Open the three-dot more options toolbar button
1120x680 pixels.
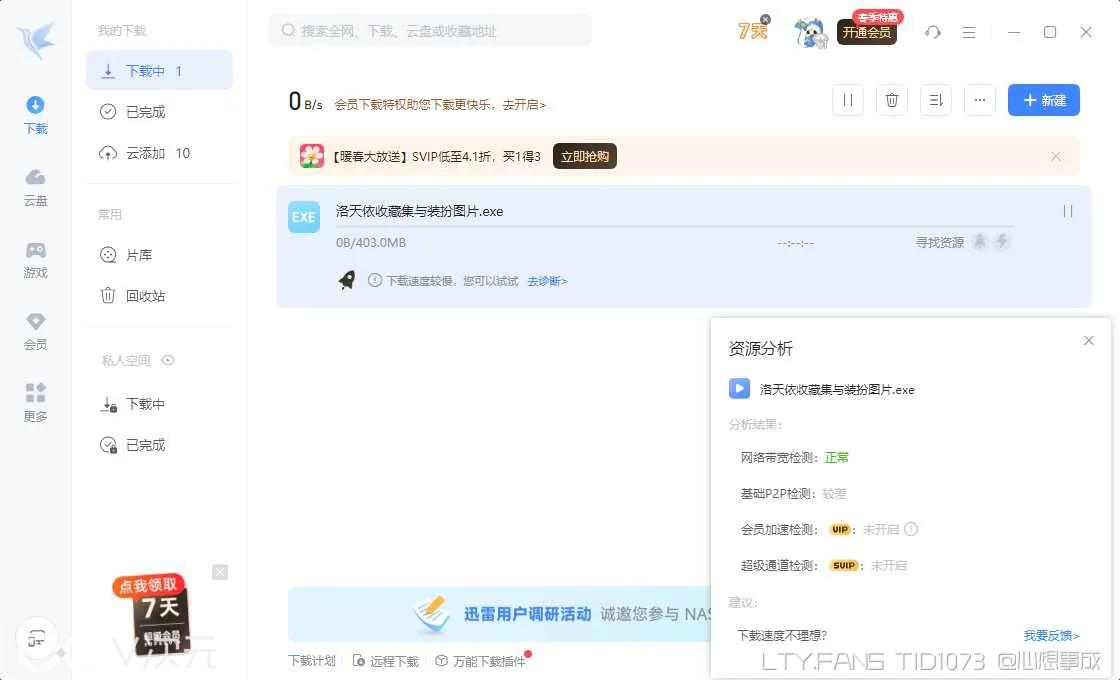pyautogui.click(x=980, y=100)
